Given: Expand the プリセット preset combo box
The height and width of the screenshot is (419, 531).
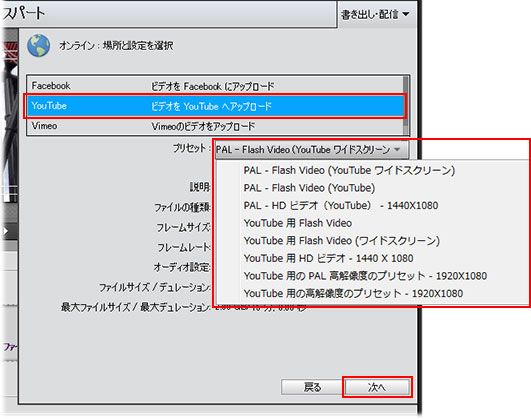Looking at the screenshot, I should tap(312, 149).
